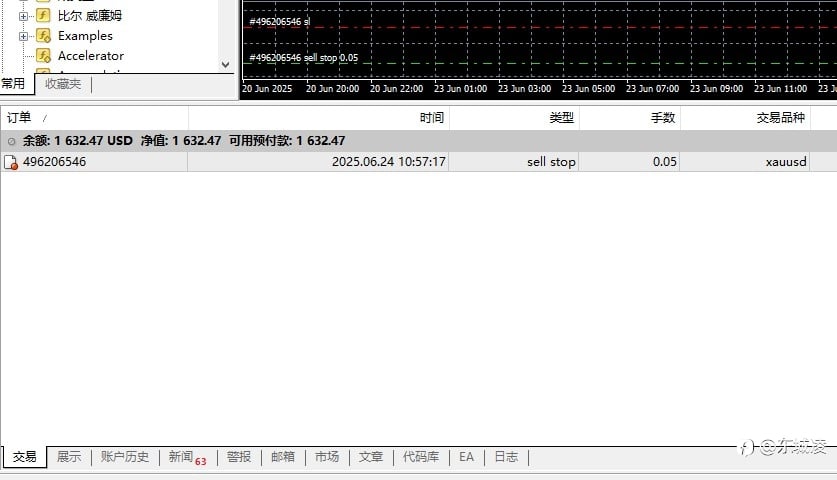Open the 邮箱 terminal tab
The height and width of the screenshot is (480, 837).
(x=283, y=457)
